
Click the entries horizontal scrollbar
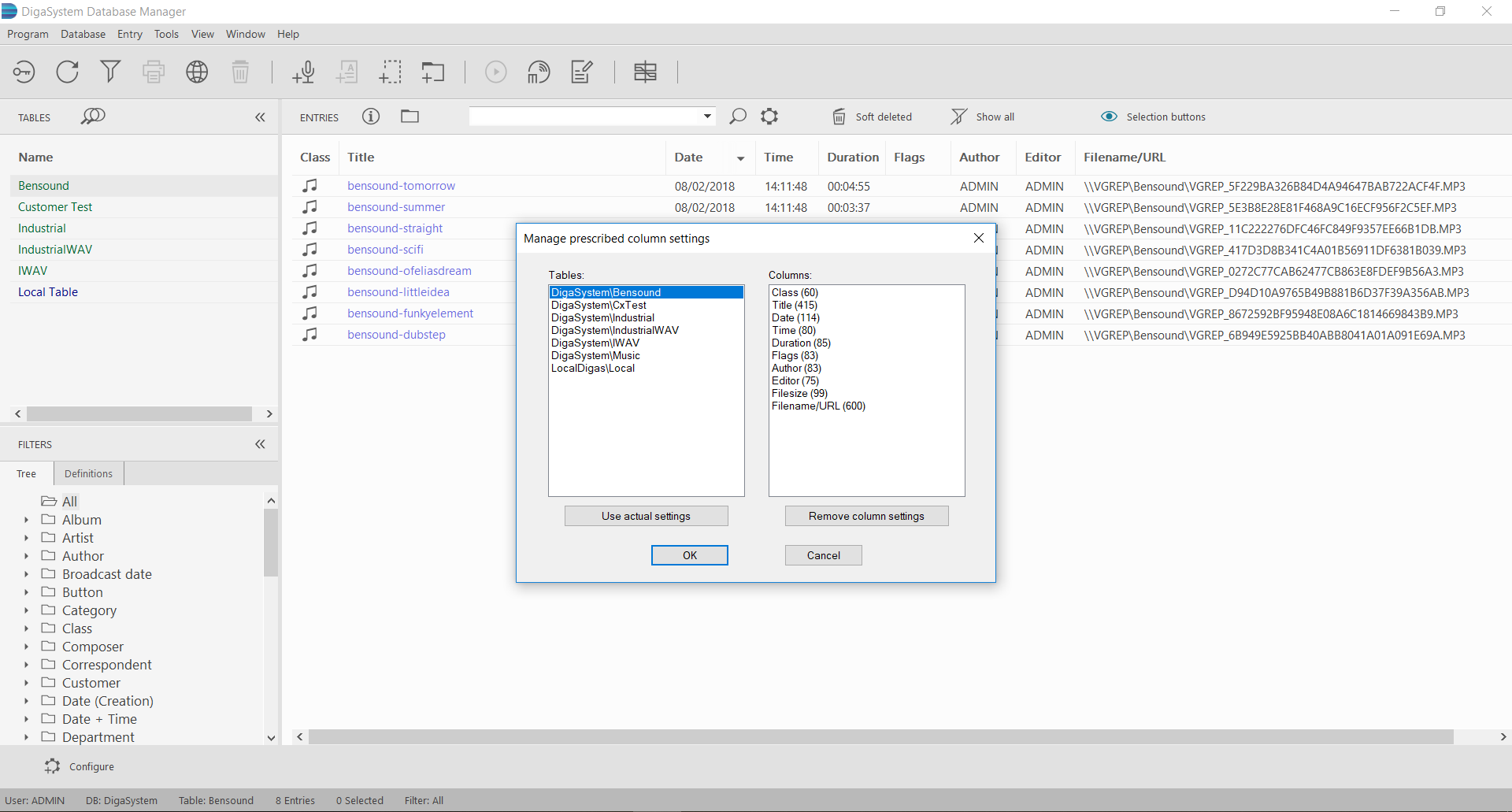[880, 736]
